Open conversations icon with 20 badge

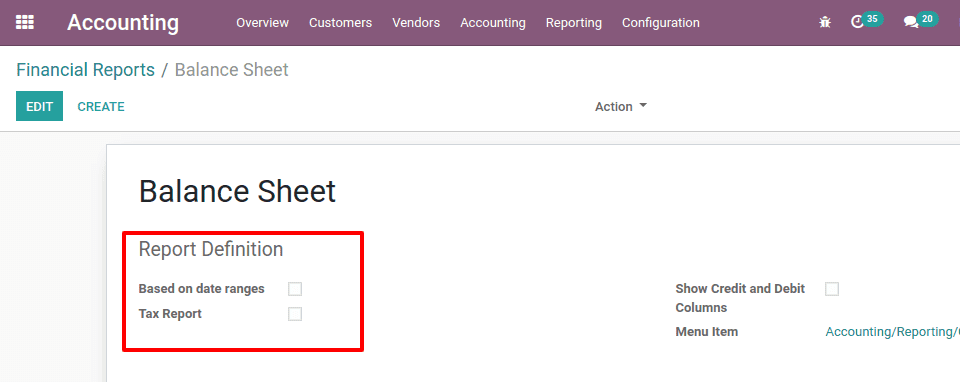coord(920,21)
